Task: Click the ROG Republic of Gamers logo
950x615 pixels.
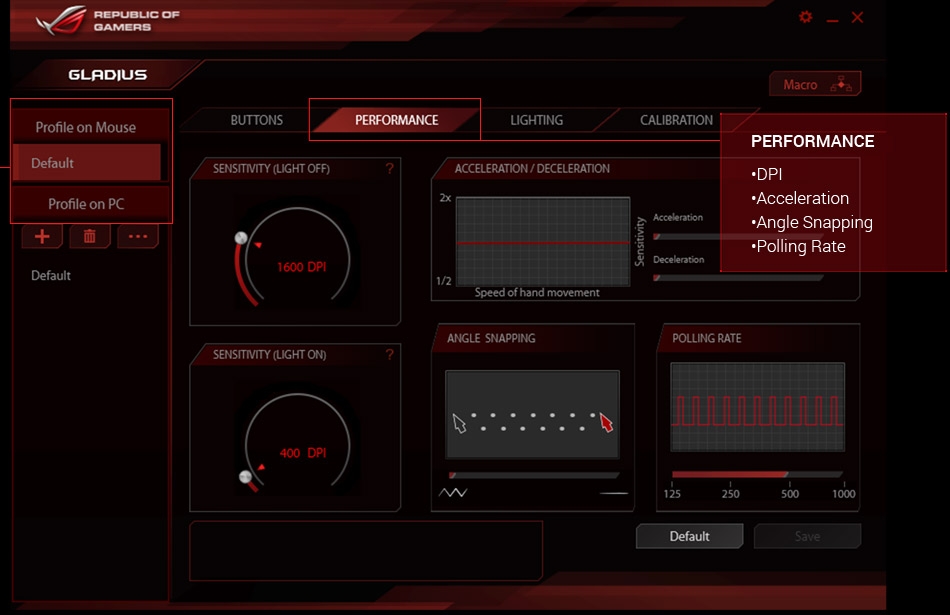Action: (x=107, y=21)
